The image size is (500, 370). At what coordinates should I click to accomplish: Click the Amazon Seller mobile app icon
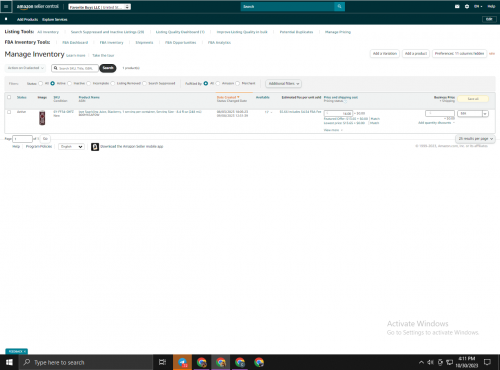tap(95, 147)
